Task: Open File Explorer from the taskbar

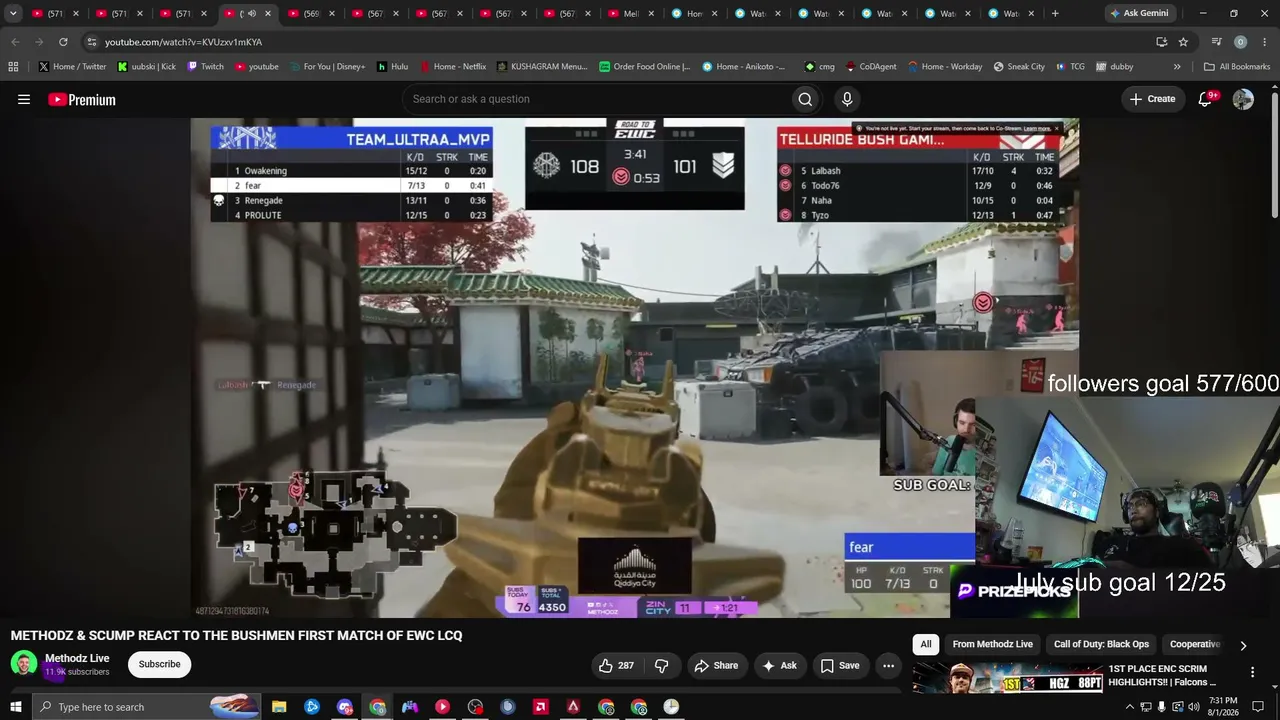Action: click(279, 707)
